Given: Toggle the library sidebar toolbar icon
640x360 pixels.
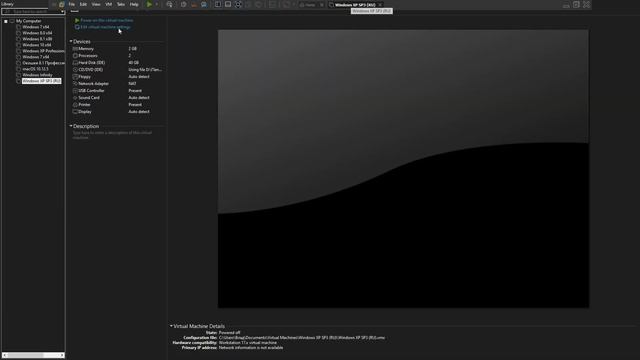Looking at the screenshot, I should [218, 4].
